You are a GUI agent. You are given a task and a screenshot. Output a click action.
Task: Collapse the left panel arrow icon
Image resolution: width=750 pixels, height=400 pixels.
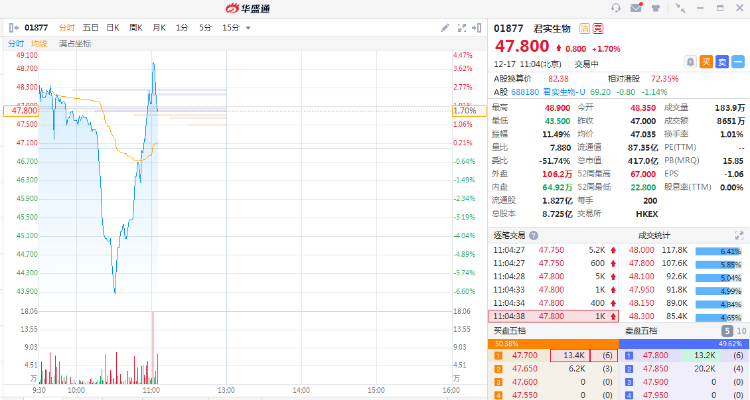tap(13, 28)
